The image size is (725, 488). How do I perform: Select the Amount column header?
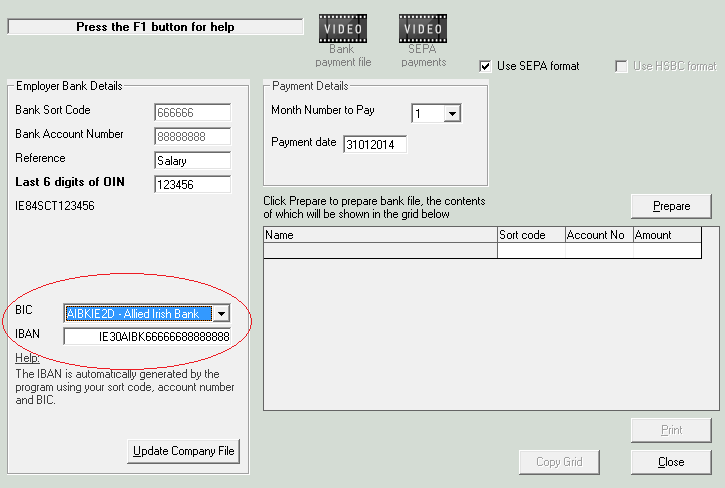click(667, 235)
